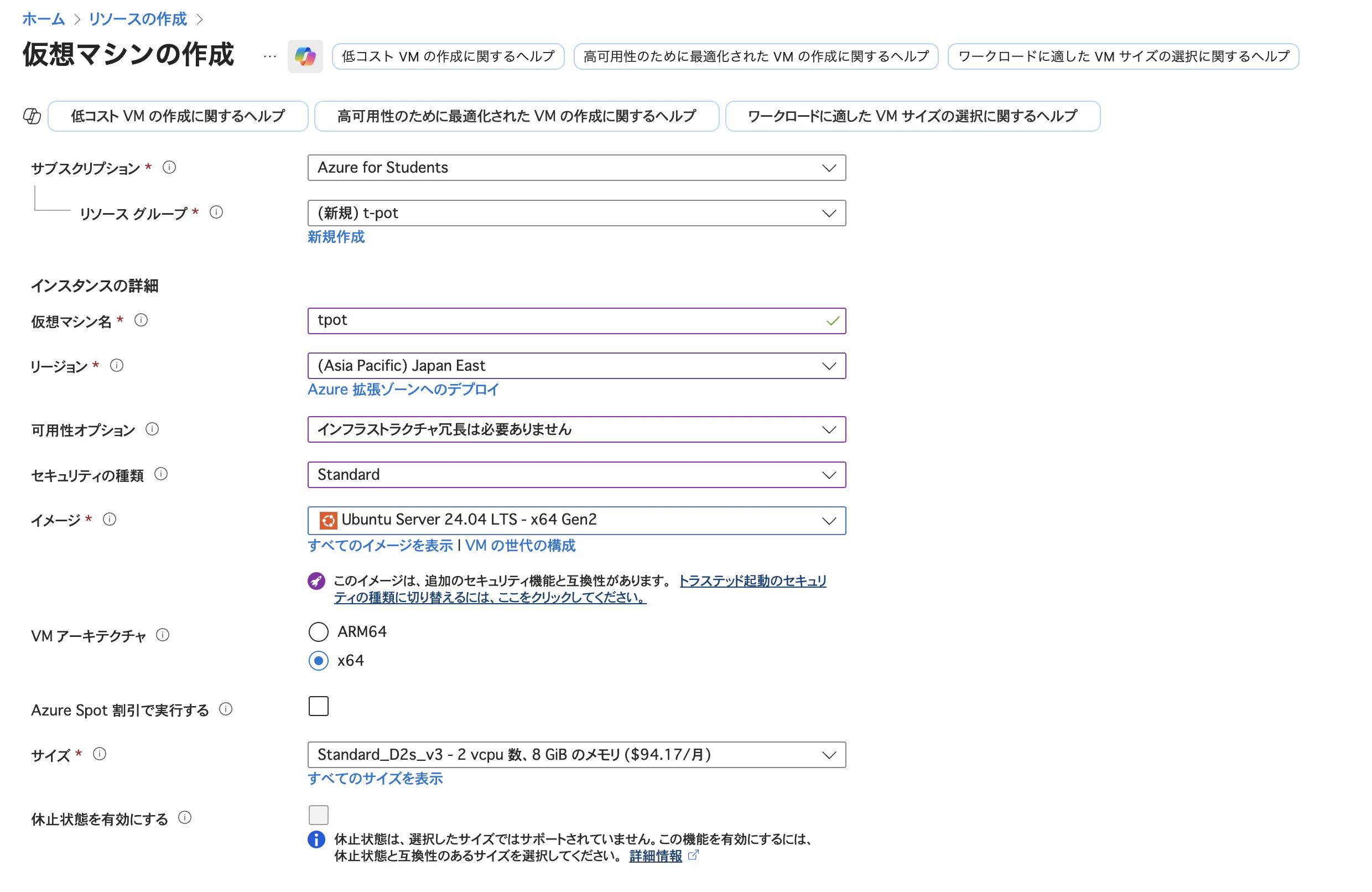
Task: Show info for 仮想マシン名 field
Action: pos(141,320)
